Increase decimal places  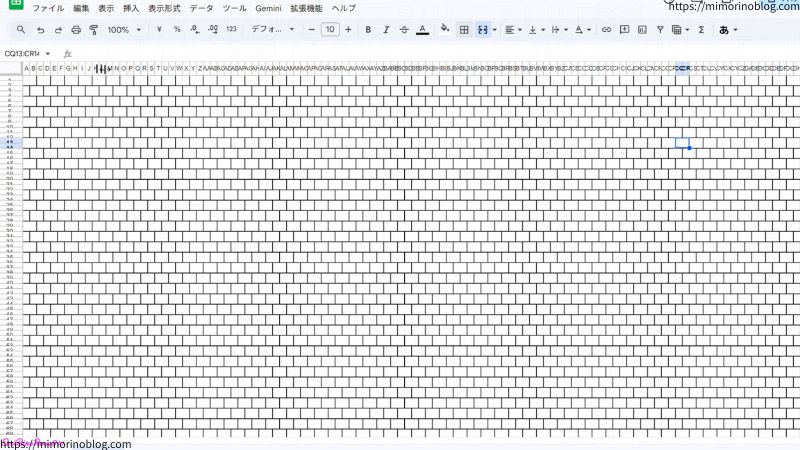[x=213, y=30]
